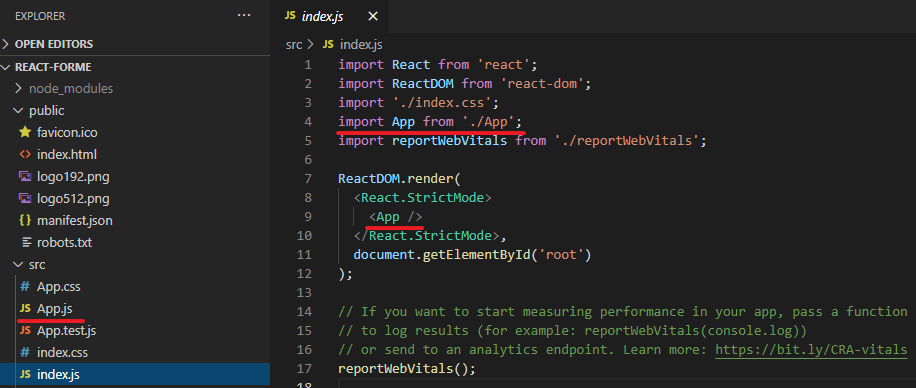Open App.test.js in the src folder
This screenshot has width=916, height=388.
pos(66,331)
